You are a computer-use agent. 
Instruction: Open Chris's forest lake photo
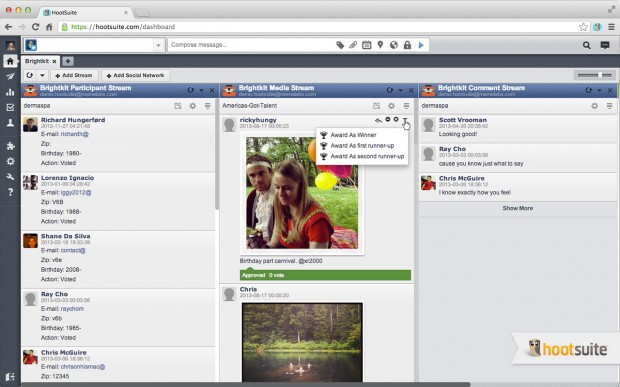coord(302,342)
